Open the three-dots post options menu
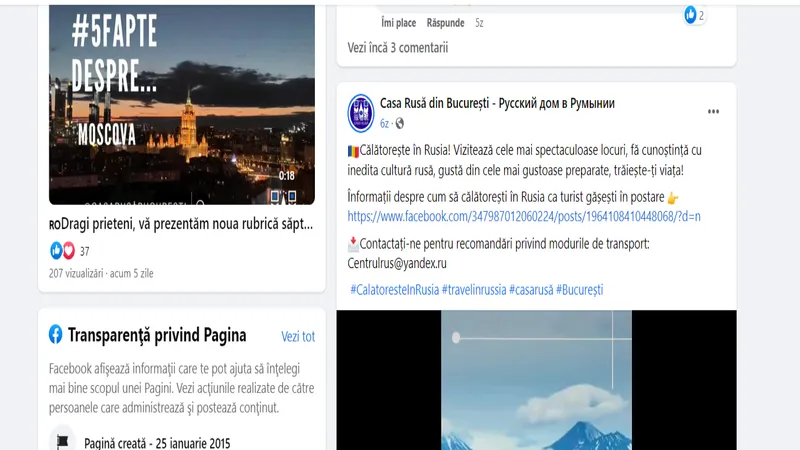The width and height of the screenshot is (800, 450). pos(713,112)
